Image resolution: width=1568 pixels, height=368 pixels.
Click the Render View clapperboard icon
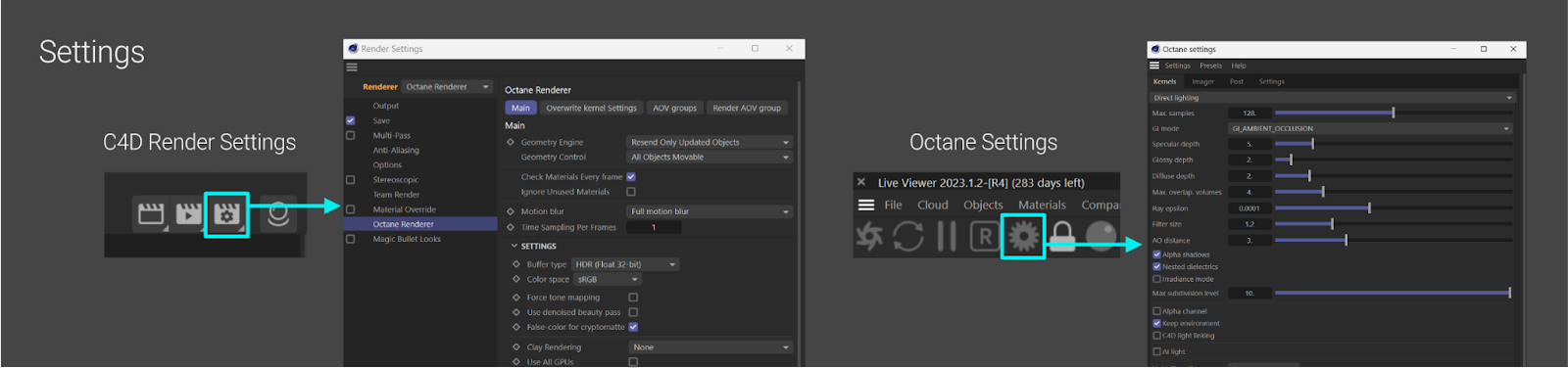tap(151, 214)
